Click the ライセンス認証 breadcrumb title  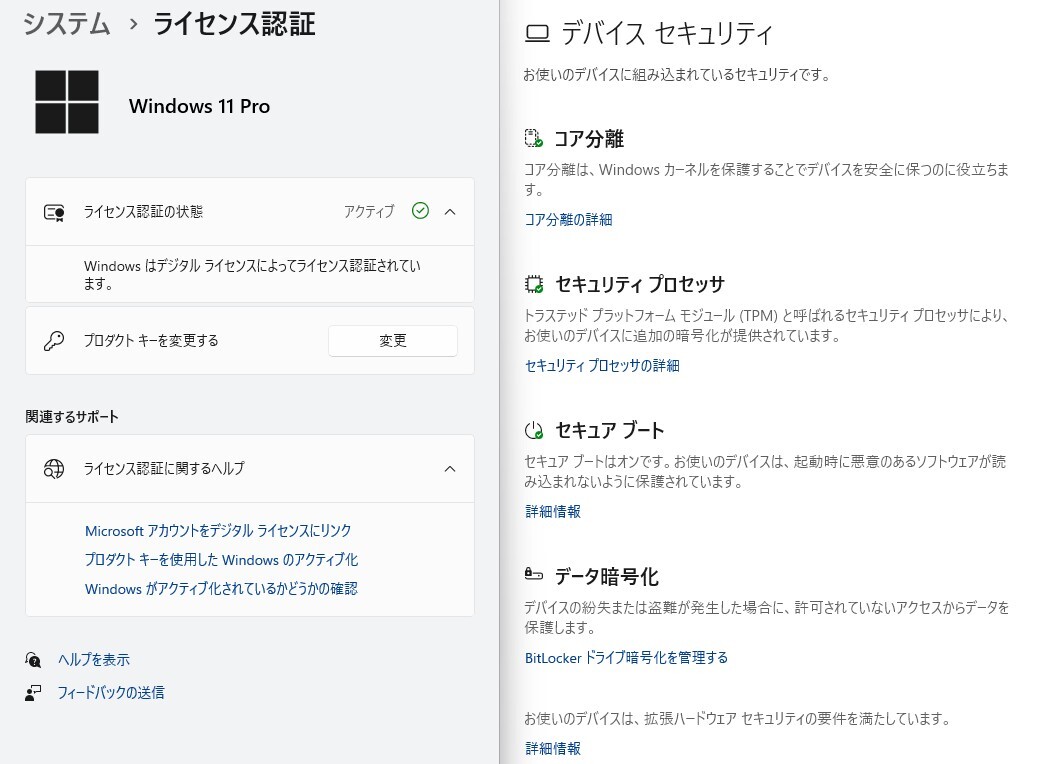(x=234, y=24)
